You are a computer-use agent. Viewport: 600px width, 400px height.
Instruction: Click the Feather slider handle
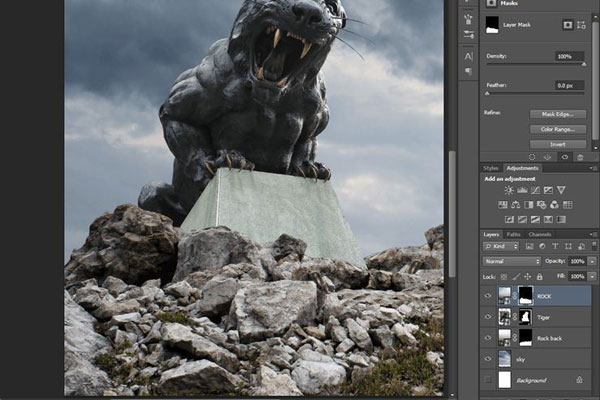(487, 93)
